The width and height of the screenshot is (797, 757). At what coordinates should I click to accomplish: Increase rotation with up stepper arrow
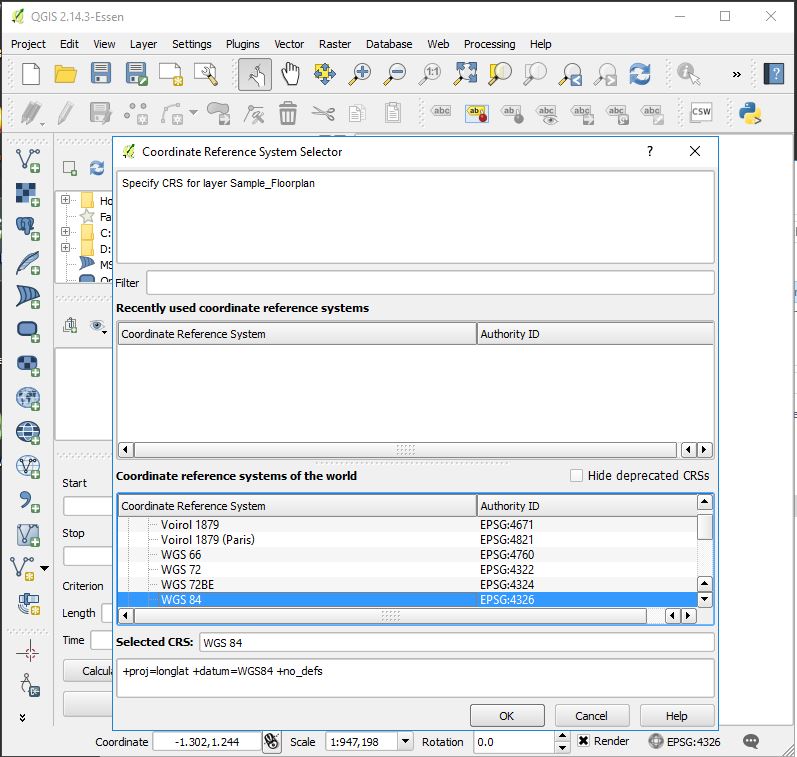tap(562, 736)
